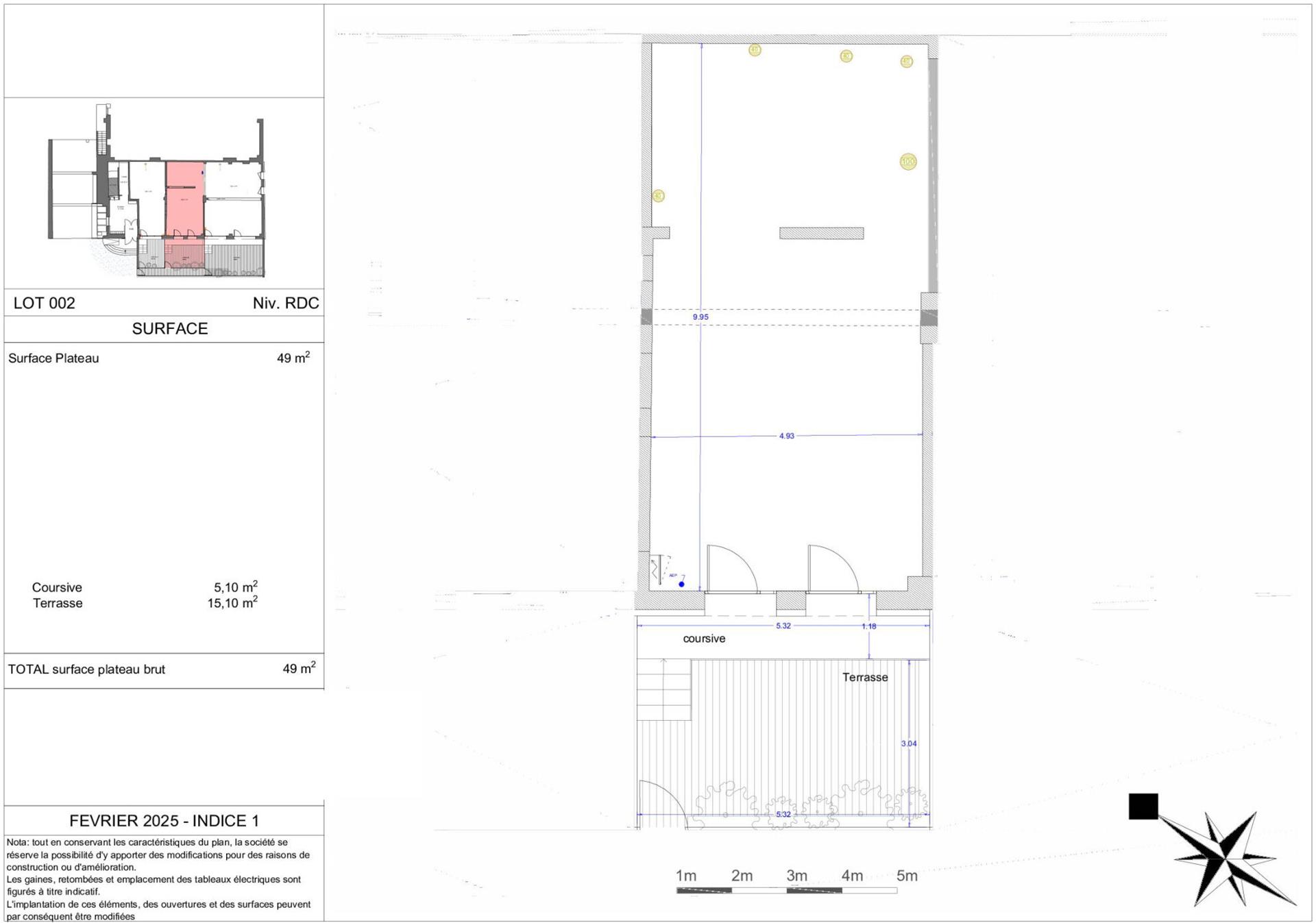Select the blue AEP water supply point

coord(681,584)
